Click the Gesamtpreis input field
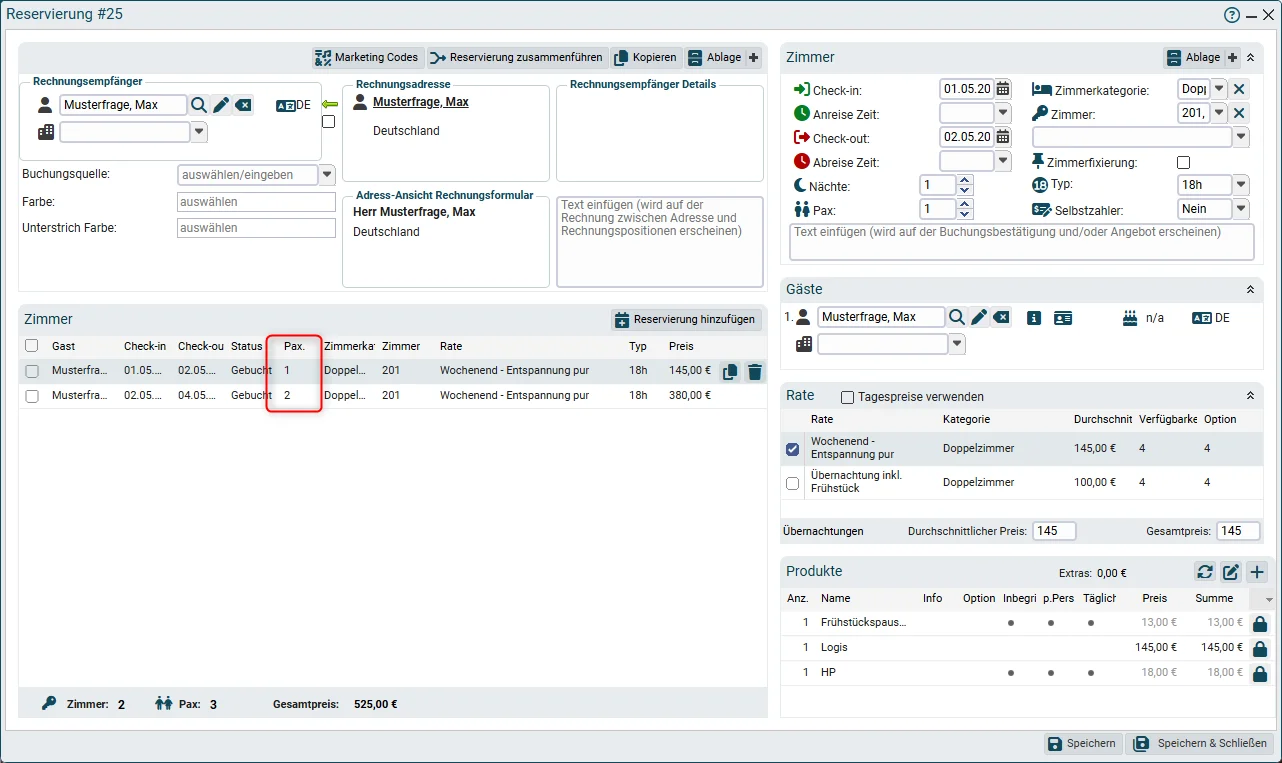Screen dimensions: 1282x763 tap(1238, 531)
